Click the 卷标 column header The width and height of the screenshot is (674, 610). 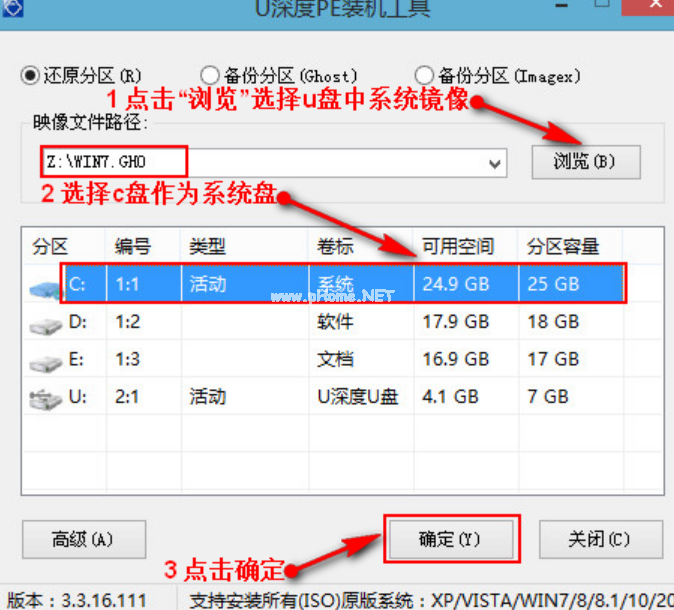(335, 246)
